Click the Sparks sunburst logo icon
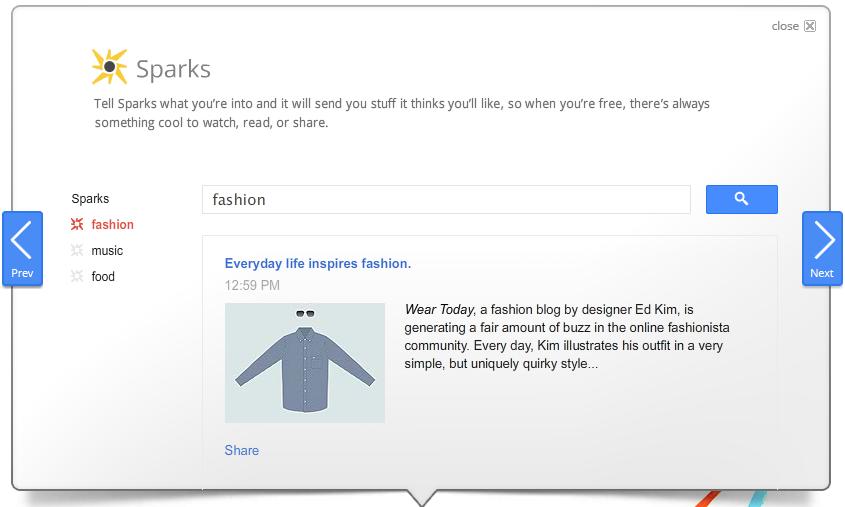845x507 pixels. click(109, 67)
